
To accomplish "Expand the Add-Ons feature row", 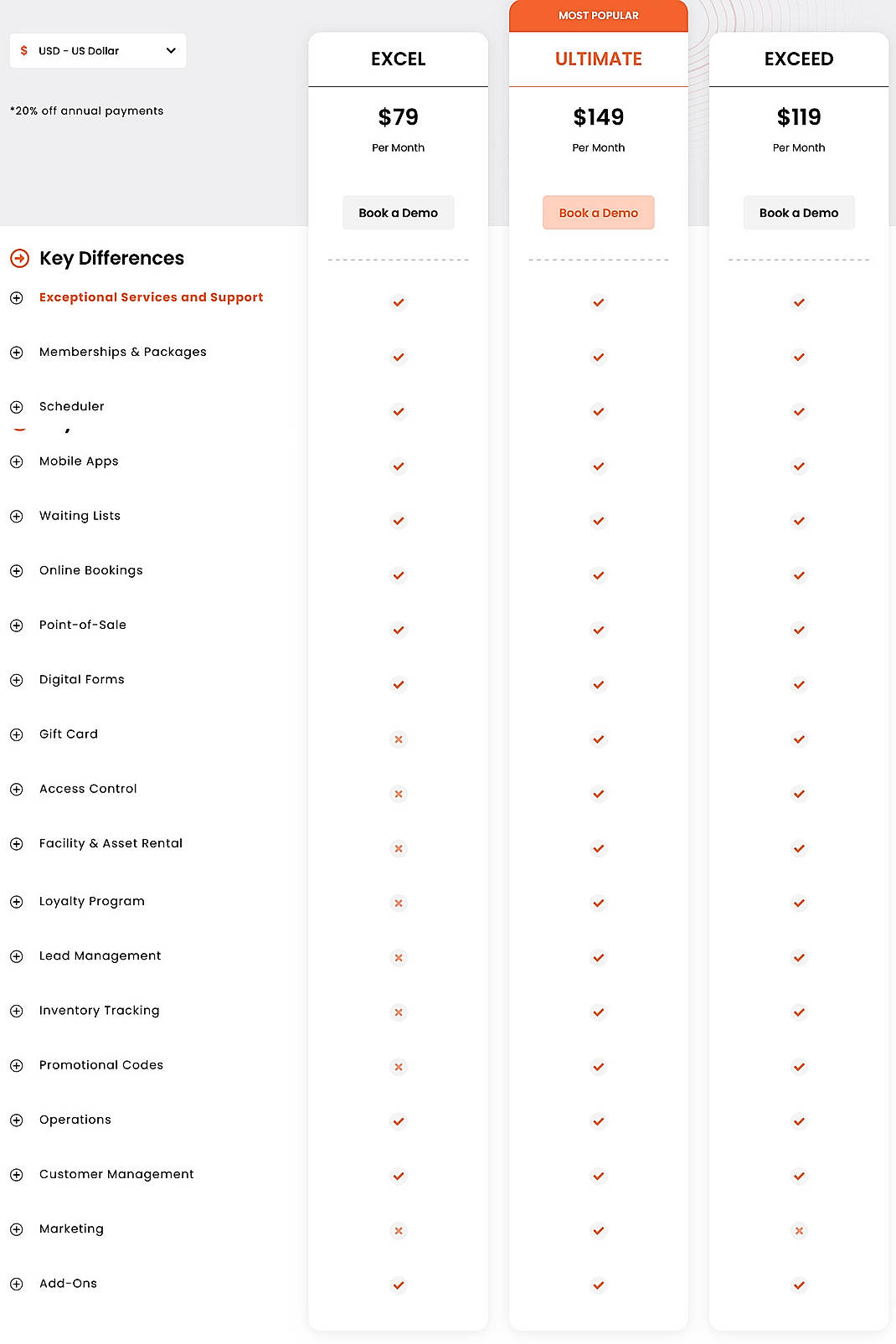I will coord(16,1284).
